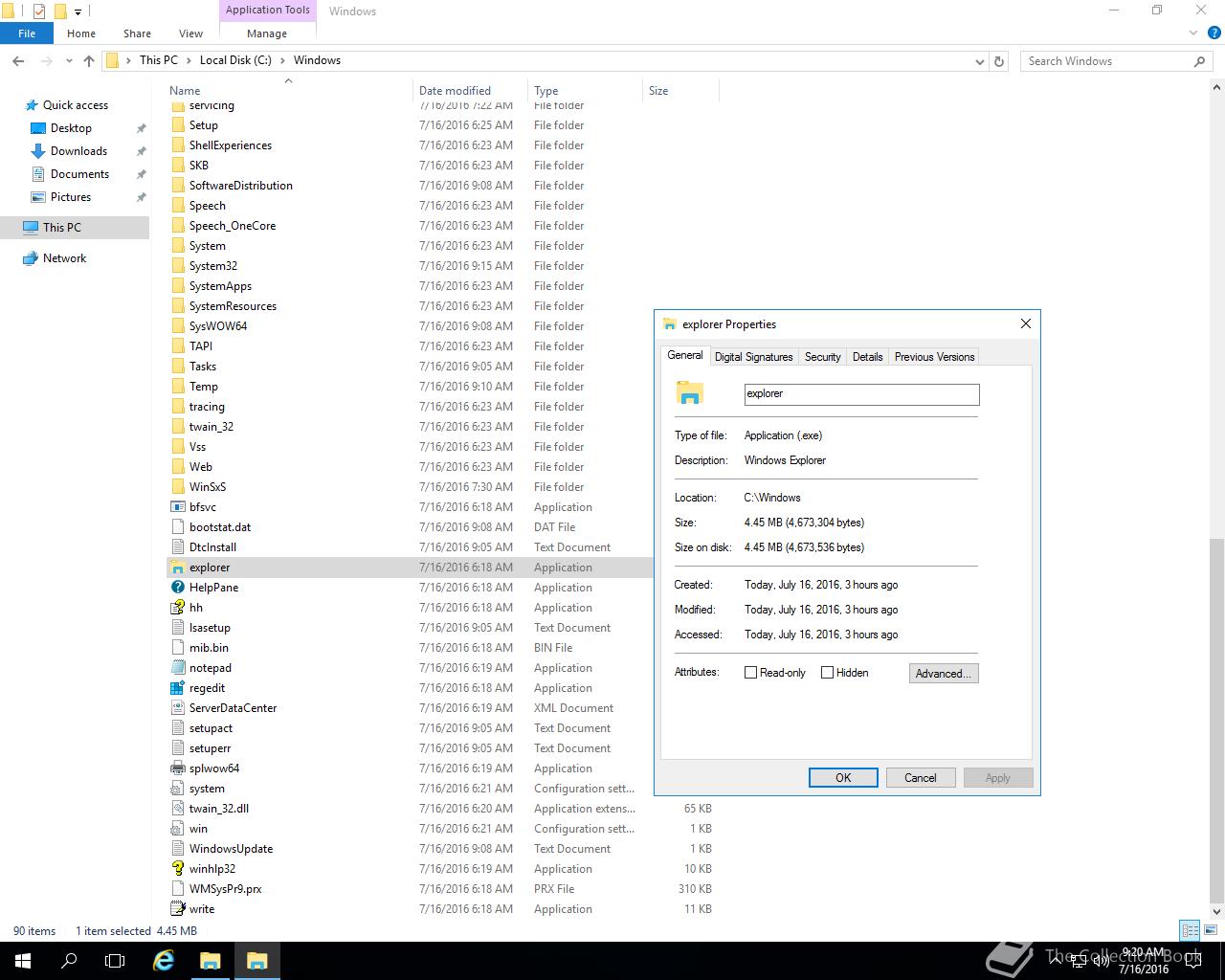1225x980 pixels.
Task: Click the System32 folder icon
Action: tap(177, 266)
